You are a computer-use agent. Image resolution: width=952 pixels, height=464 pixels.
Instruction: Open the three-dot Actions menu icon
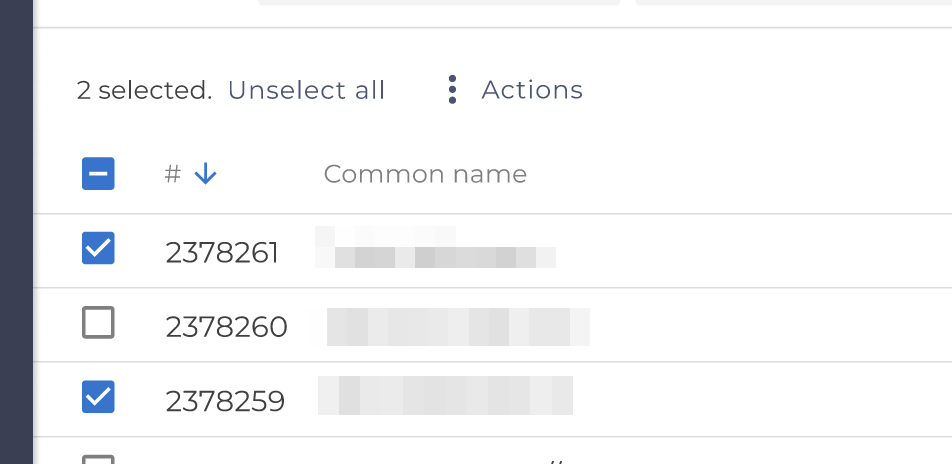[453, 90]
